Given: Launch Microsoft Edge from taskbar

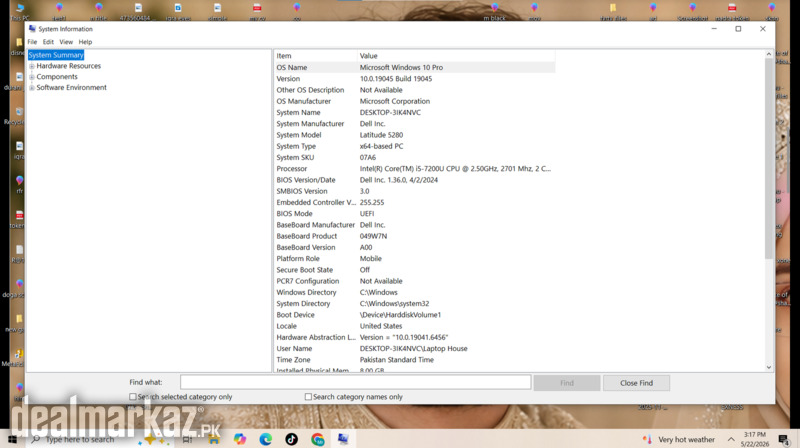Looking at the screenshot, I should (266, 439).
